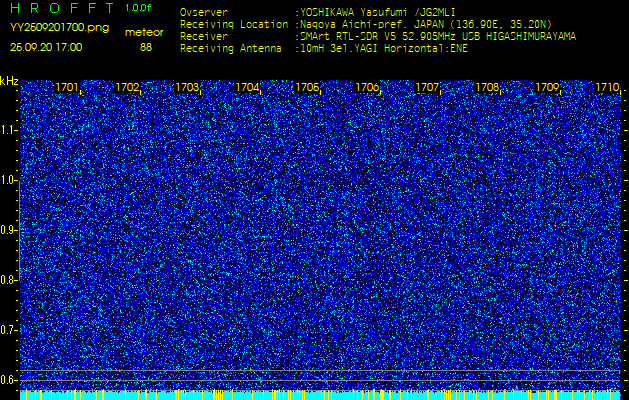Click the 1.0 frequency axis label
Viewport: 629px width, 400px height.
tap(9, 180)
